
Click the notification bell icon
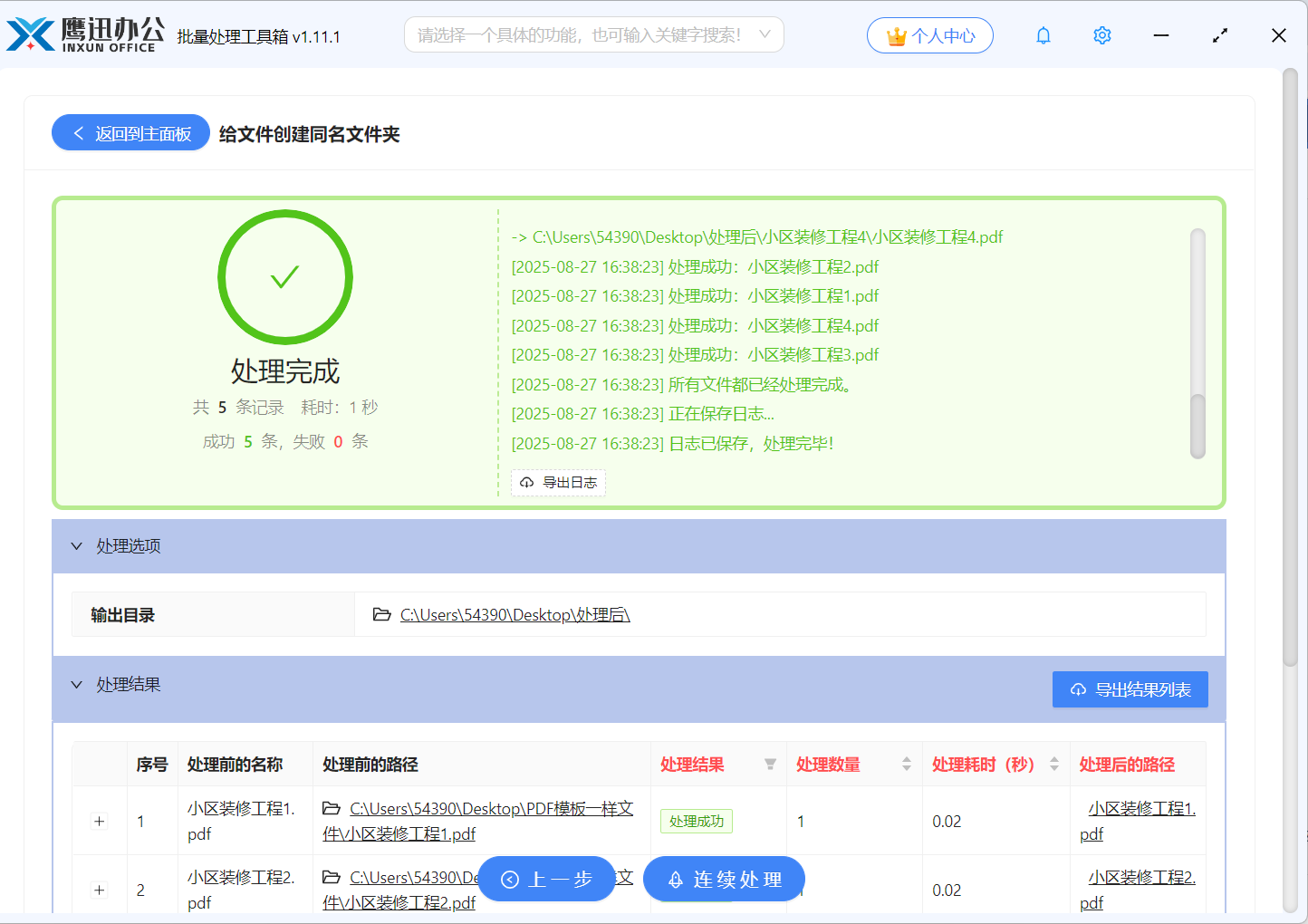(x=1044, y=35)
